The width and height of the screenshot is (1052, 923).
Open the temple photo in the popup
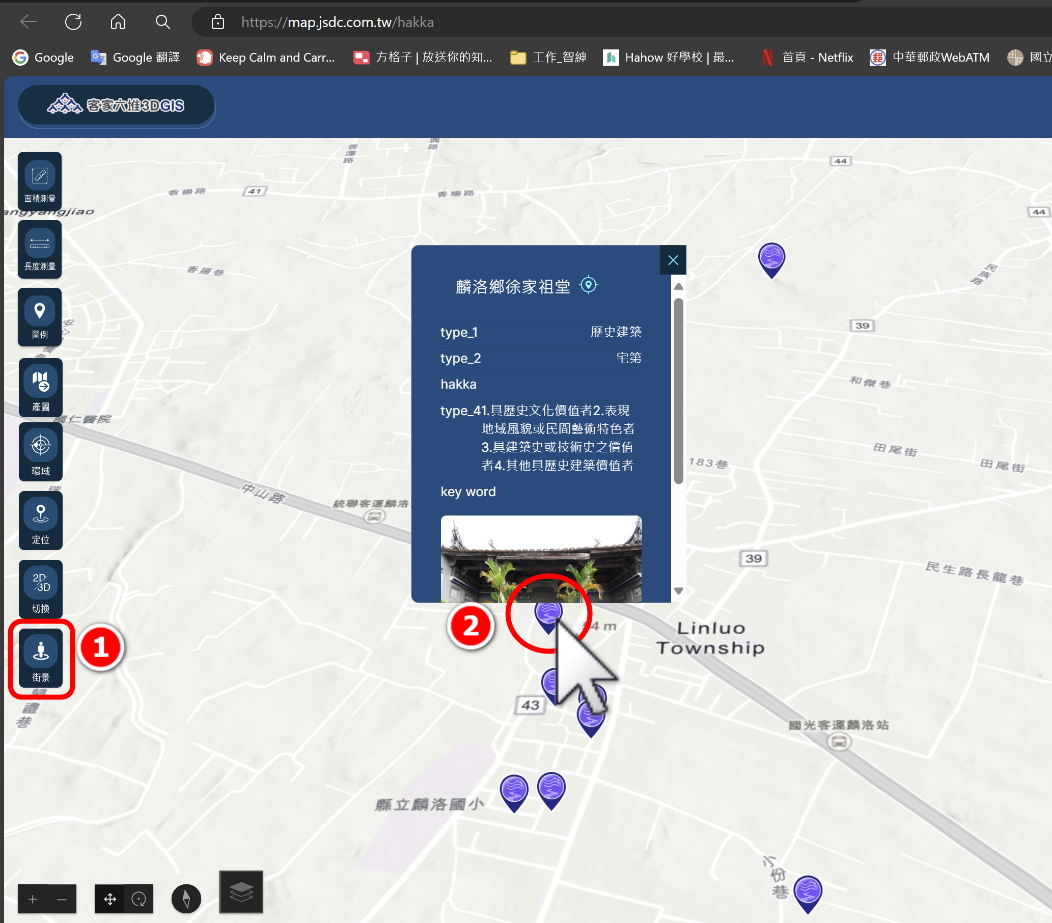541,558
